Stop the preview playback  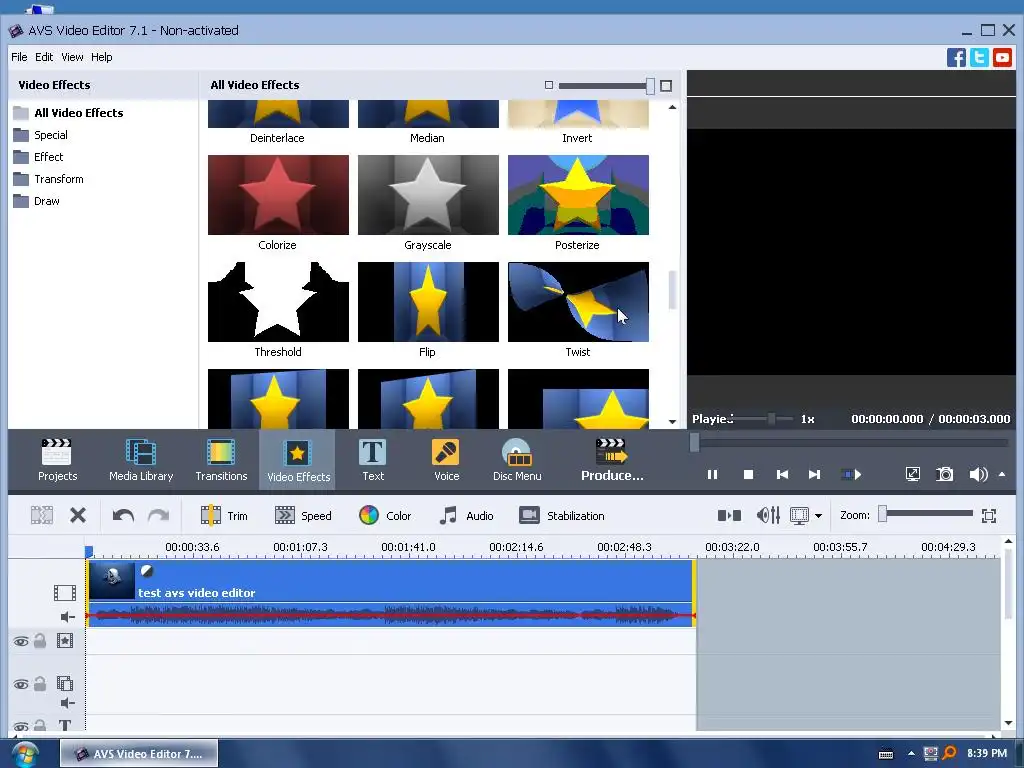tap(748, 475)
